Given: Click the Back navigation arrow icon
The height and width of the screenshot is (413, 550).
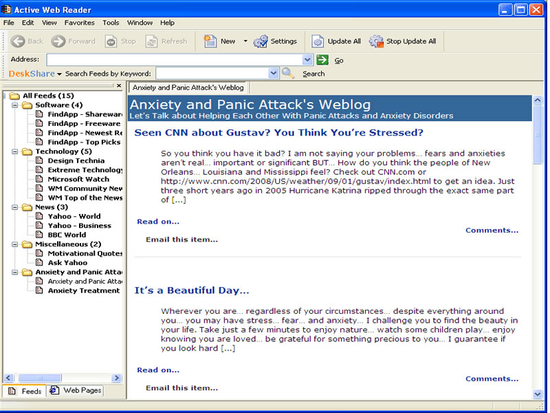Looking at the screenshot, I should click(18, 41).
